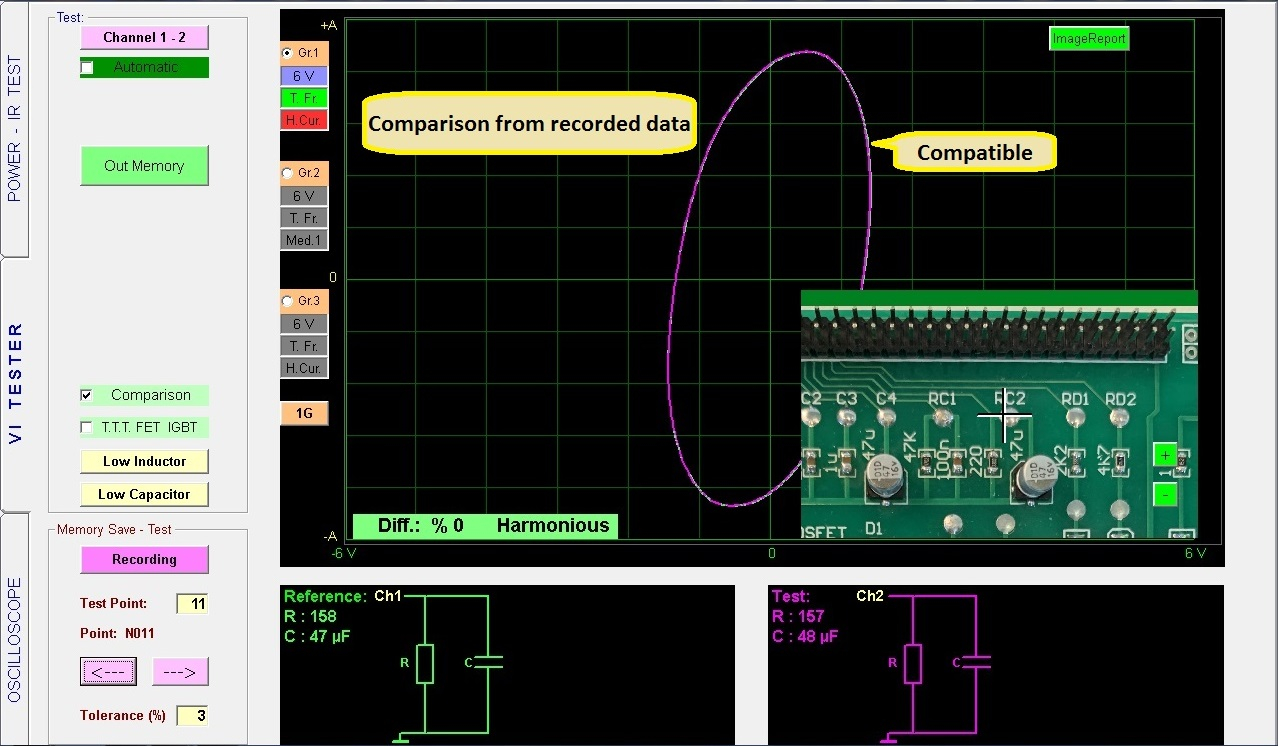
Task: Open the 6 V voltage setting for Gr.1
Action: (x=304, y=76)
